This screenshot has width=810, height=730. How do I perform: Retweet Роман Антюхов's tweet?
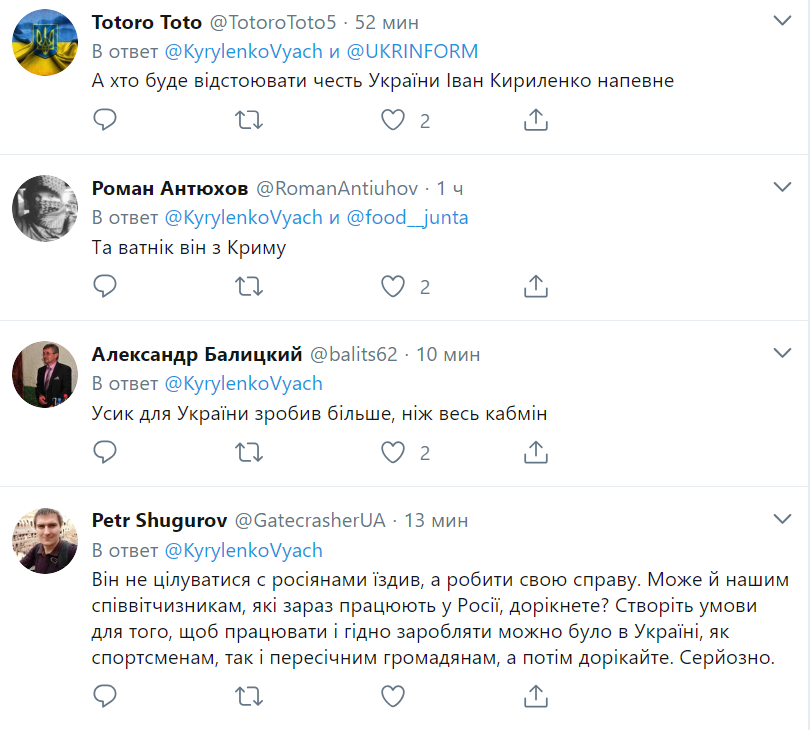click(249, 287)
